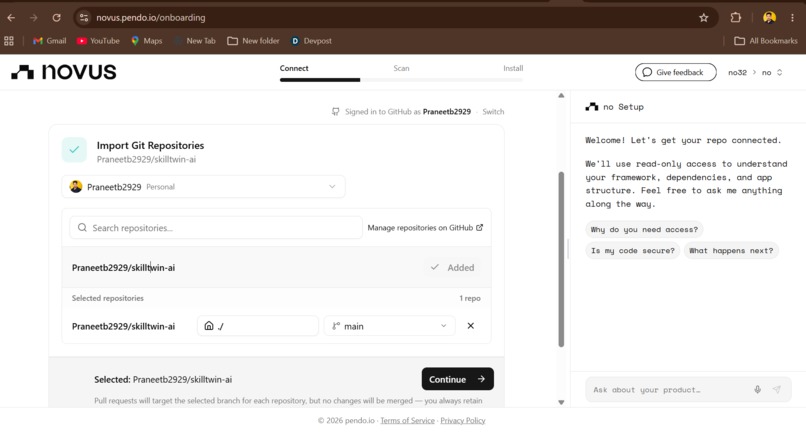Open Gmail bookmark
This screenshot has height=432, width=806.
tap(49, 41)
